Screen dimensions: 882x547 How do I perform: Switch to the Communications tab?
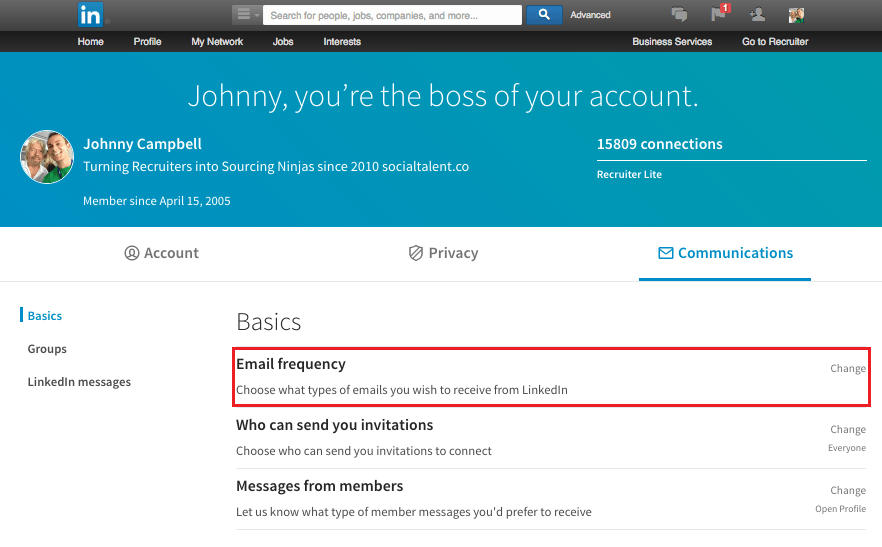[x=725, y=253]
